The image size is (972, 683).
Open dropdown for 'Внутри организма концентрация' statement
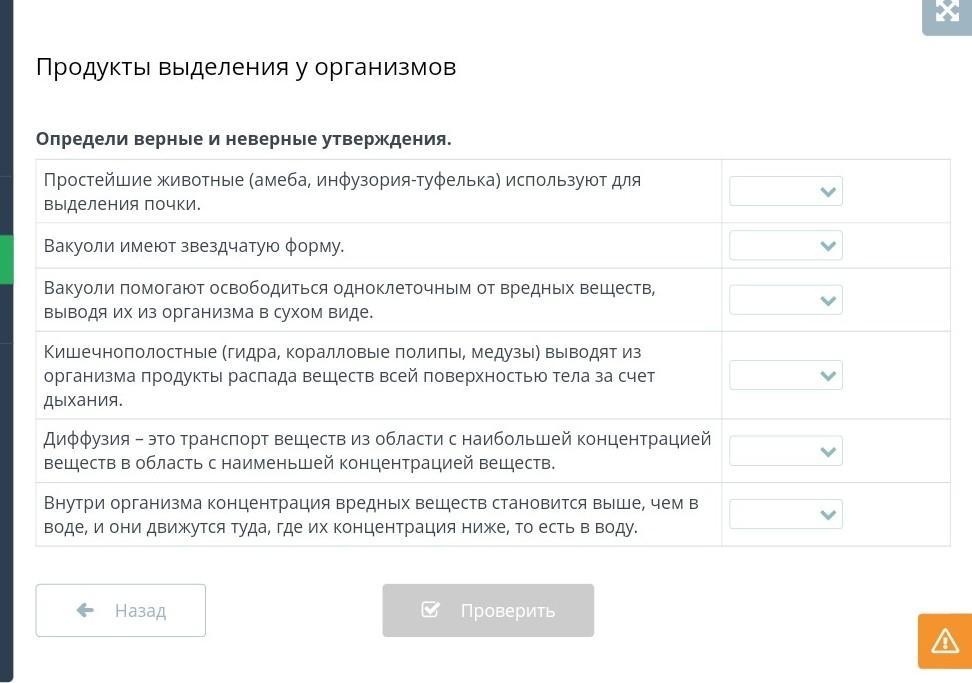point(786,514)
